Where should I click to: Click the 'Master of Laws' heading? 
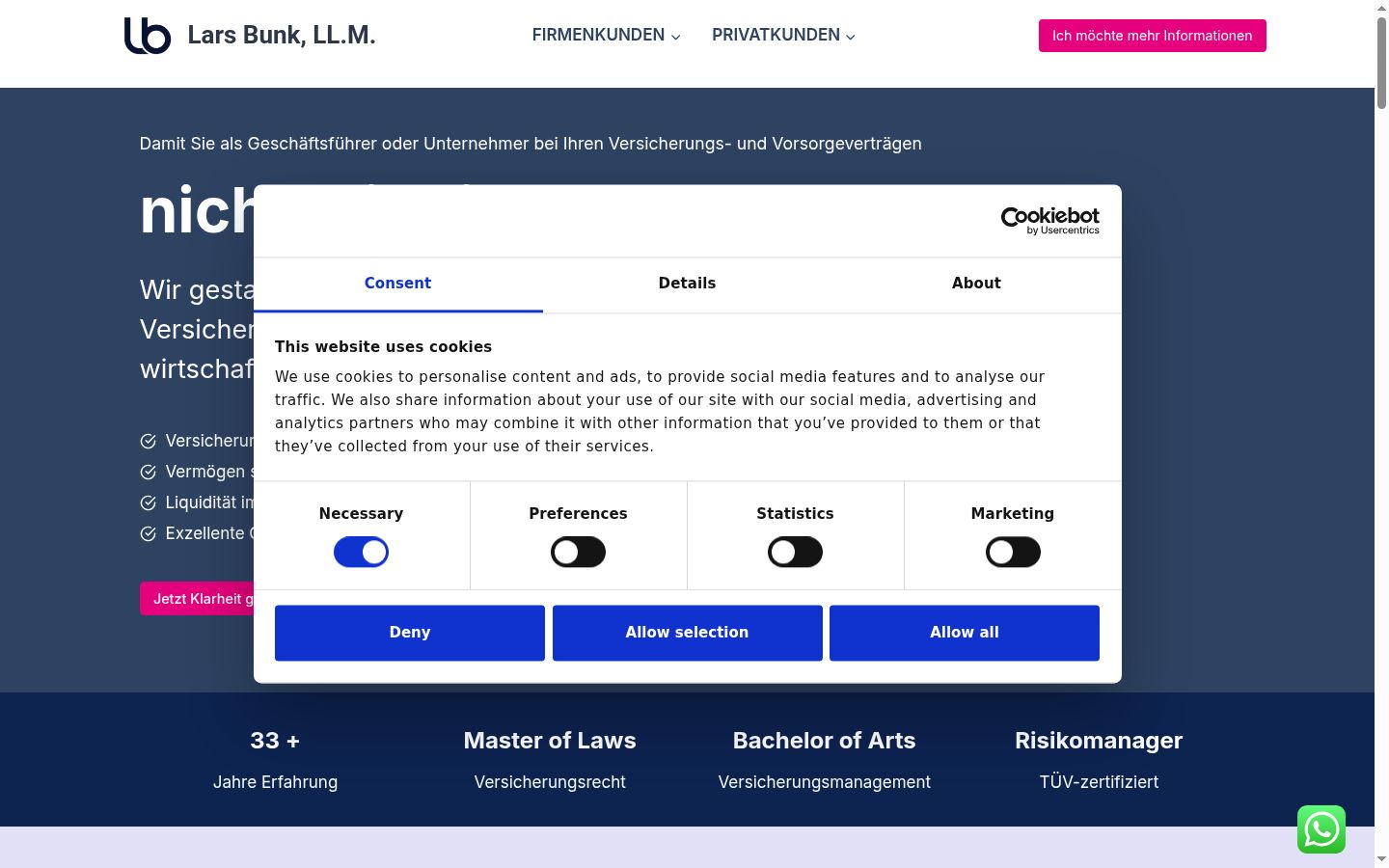coord(550,741)
